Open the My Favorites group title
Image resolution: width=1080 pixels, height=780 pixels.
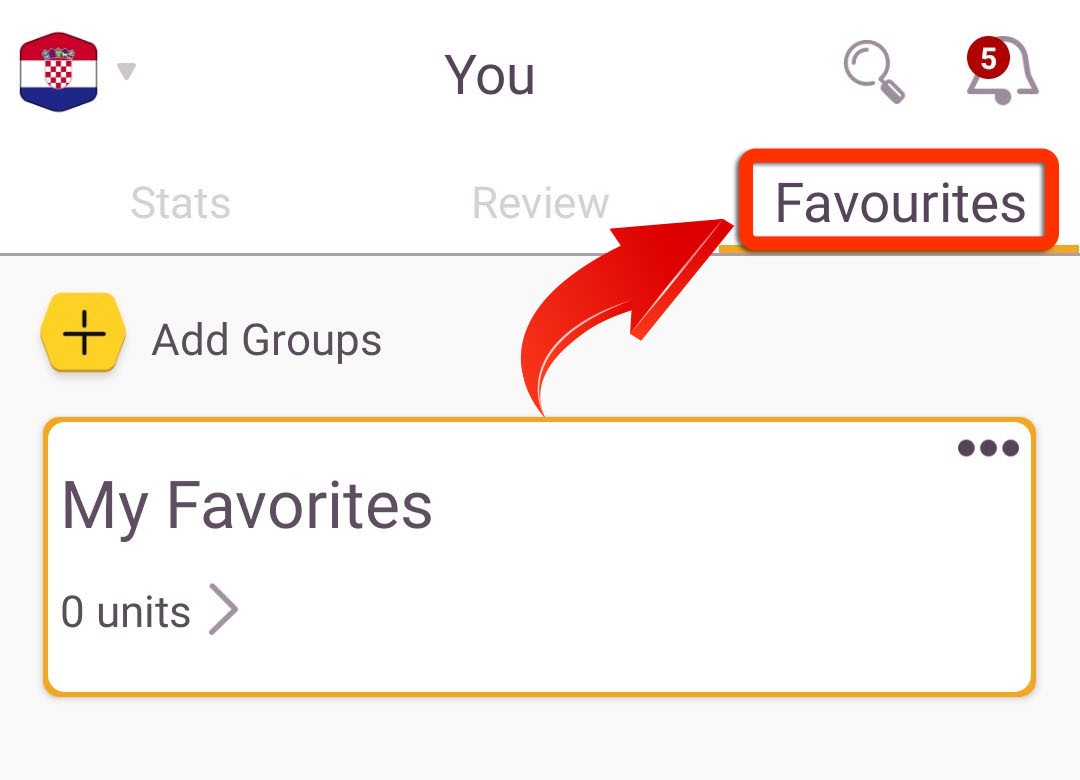[247, 506]
